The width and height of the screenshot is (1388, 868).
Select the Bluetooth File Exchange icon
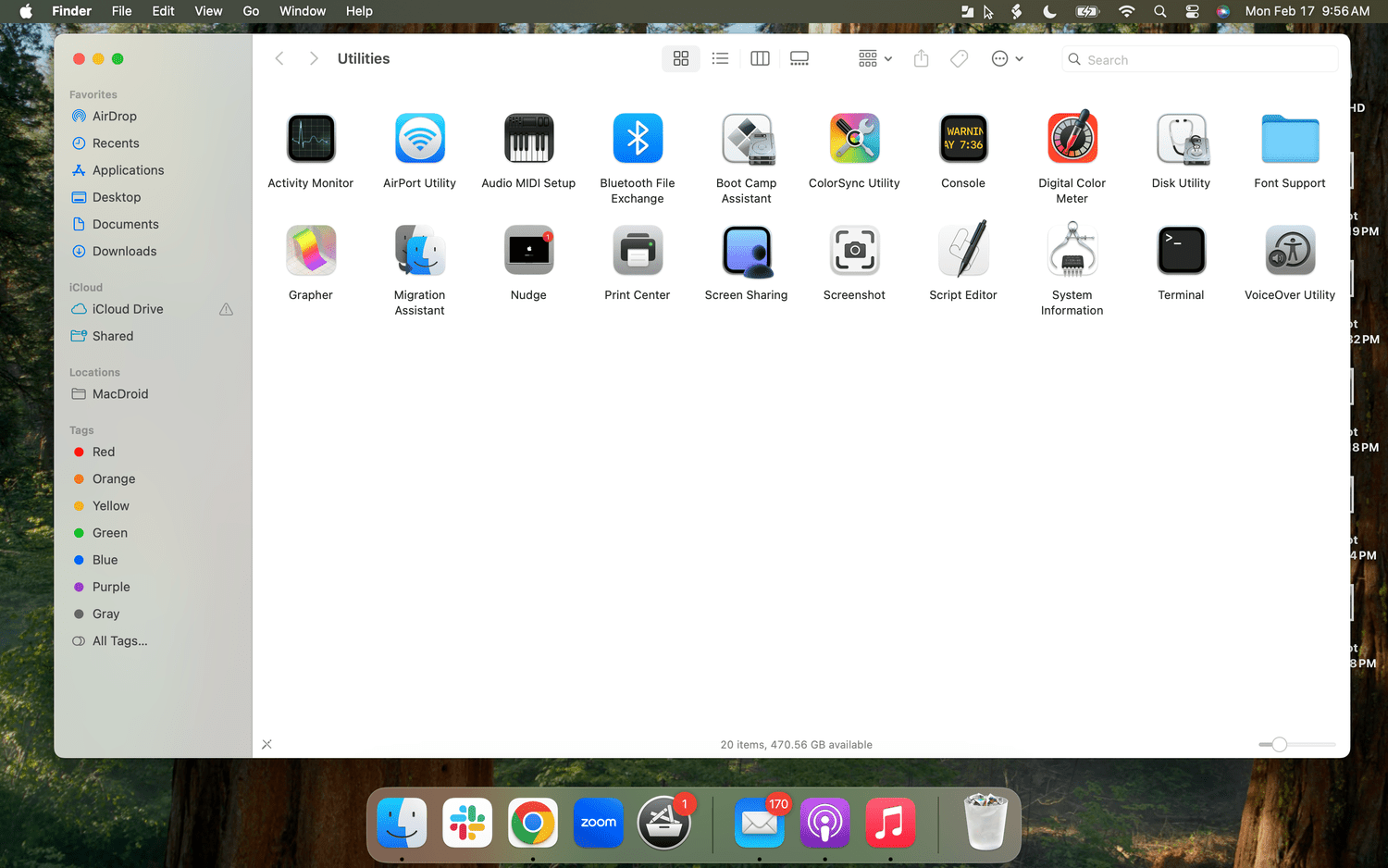pyautogui.click(x=638, y=139)
